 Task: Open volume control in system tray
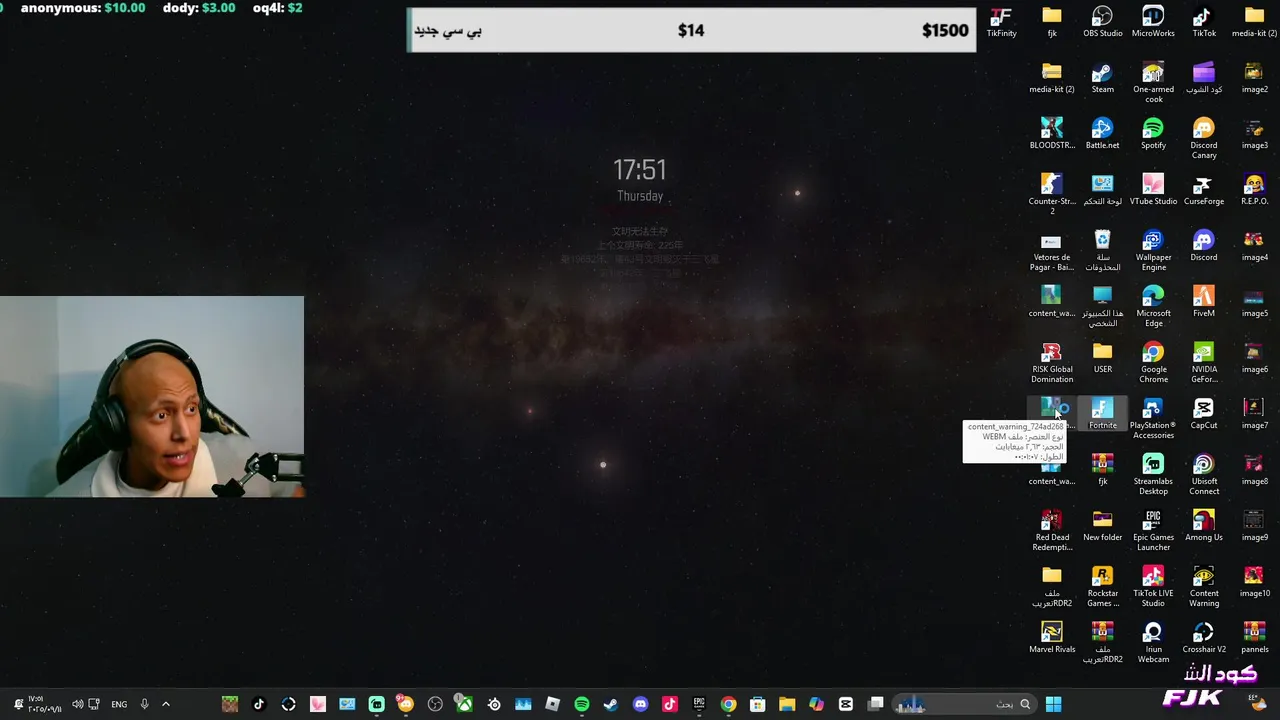pyautogui.click(x=77, y=704)
